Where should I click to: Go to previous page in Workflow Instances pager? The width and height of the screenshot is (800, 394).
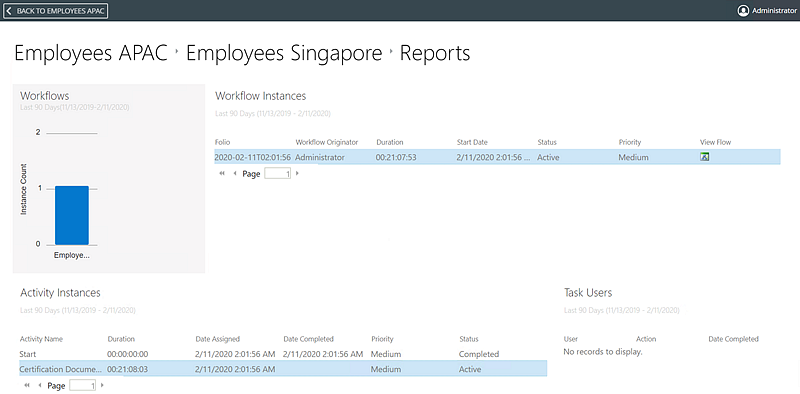235,174
